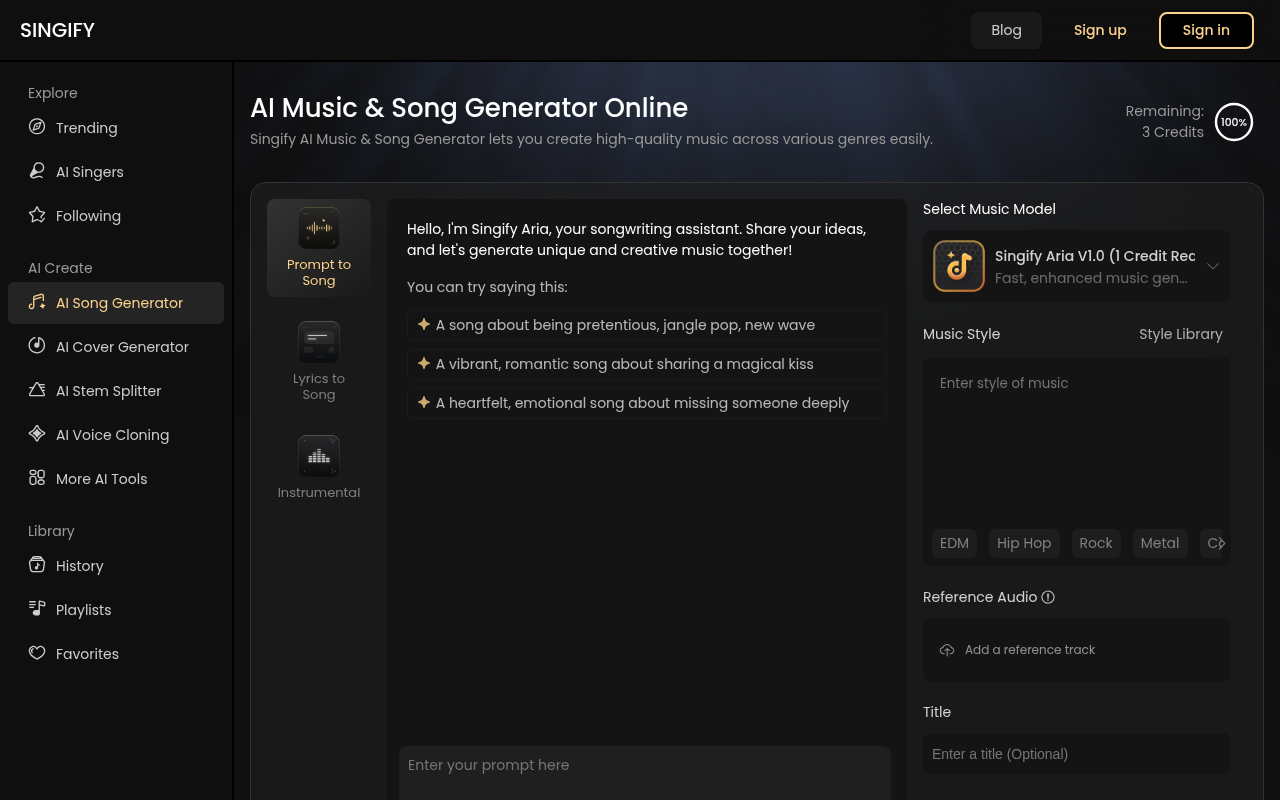Viewport: 1280px width, 800px height.
Task: Open the AI Voice Cloning tool
Action: (x=111, y=434)
